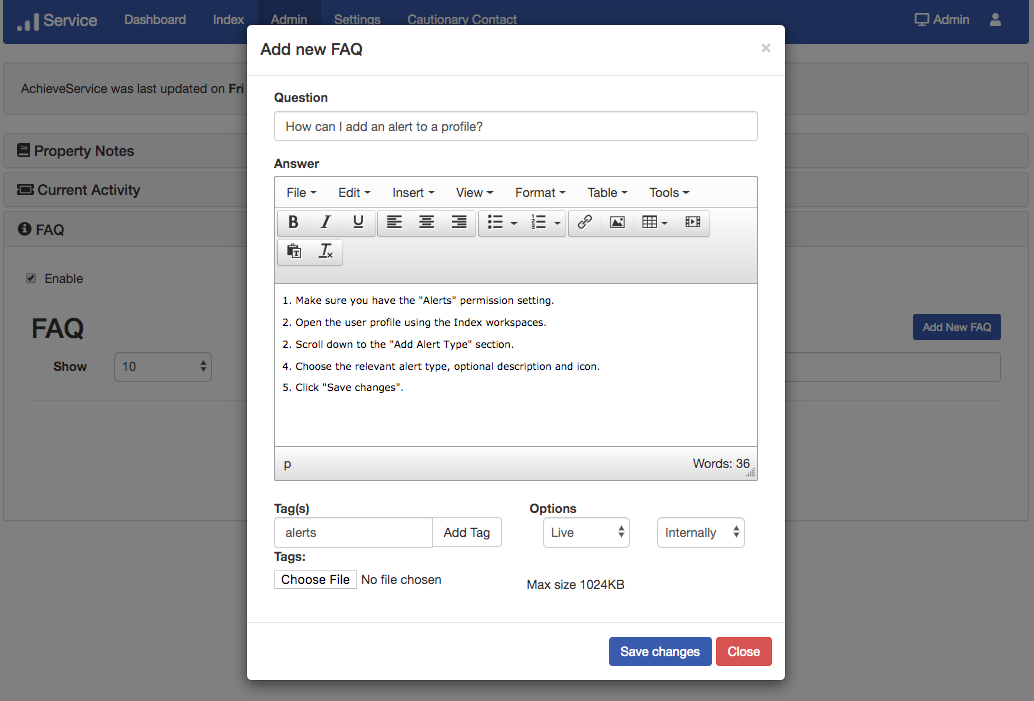Go to Dashboard in the top navbar
This screenshot has height=701, width=1034.
[155, 20]
